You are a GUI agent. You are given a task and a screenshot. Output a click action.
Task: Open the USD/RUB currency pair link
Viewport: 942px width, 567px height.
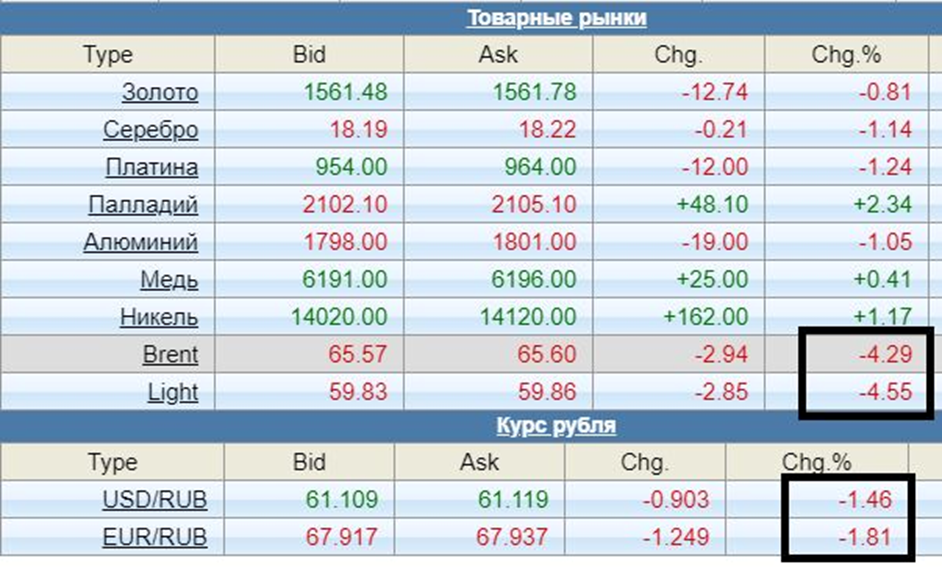coord(154,499)
